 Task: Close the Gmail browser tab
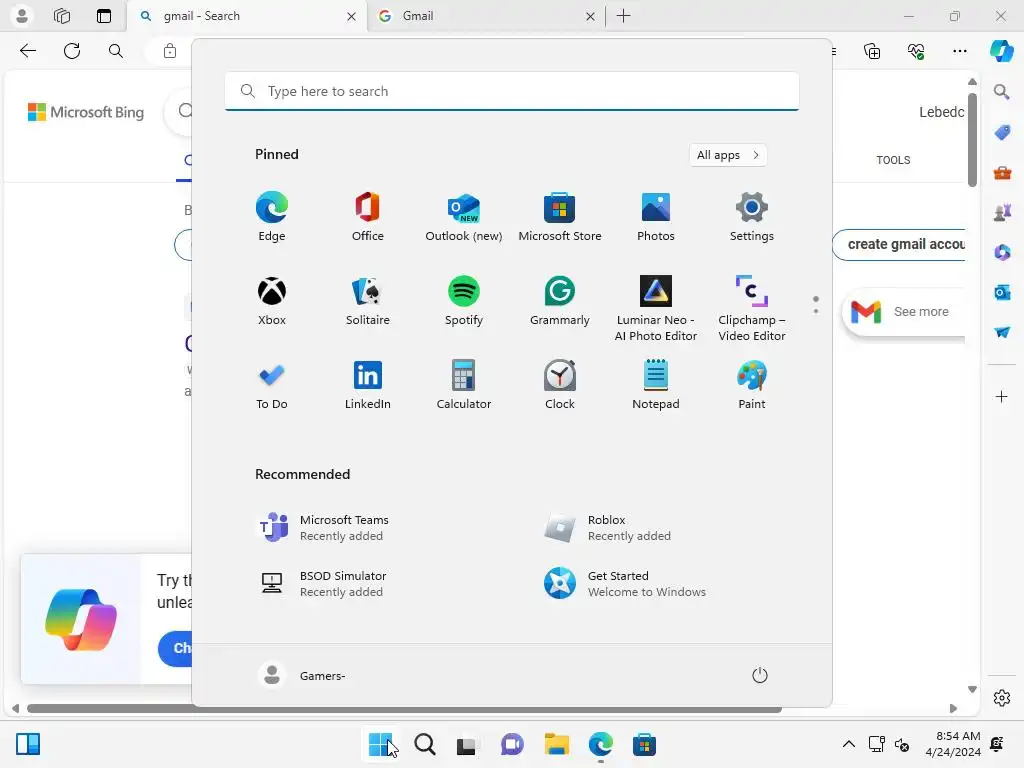click(590, 16)
